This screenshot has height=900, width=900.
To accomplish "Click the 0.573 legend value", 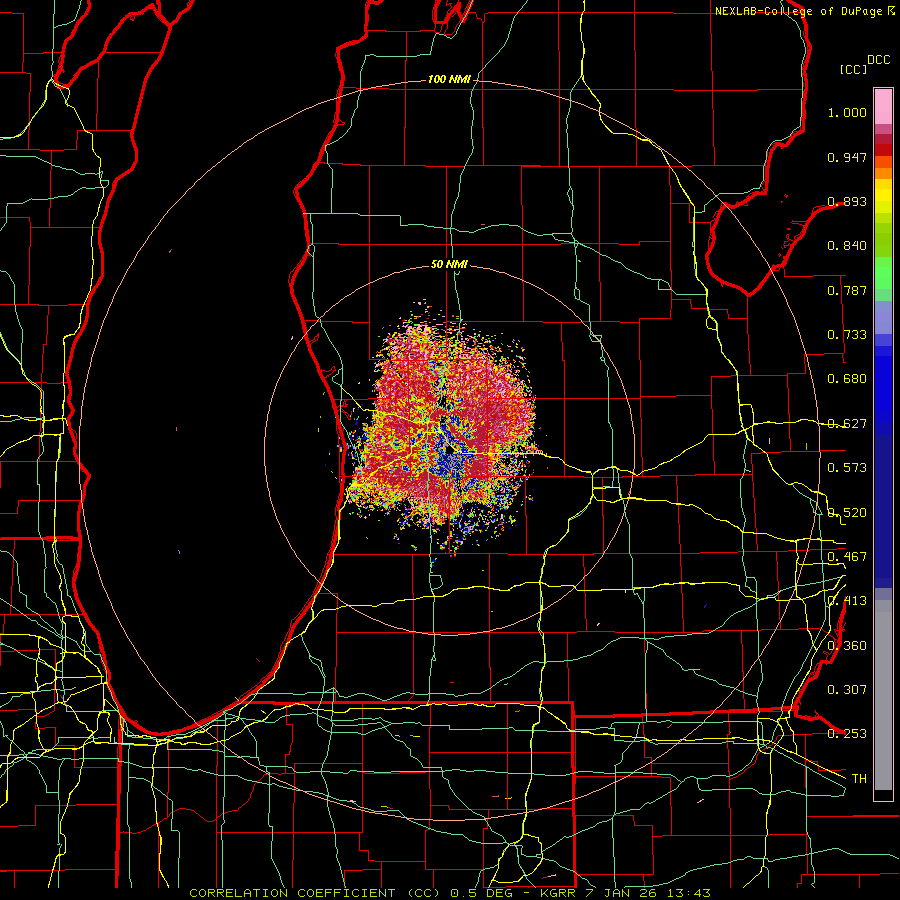I will pyautogui.click(x=847, y=468).
